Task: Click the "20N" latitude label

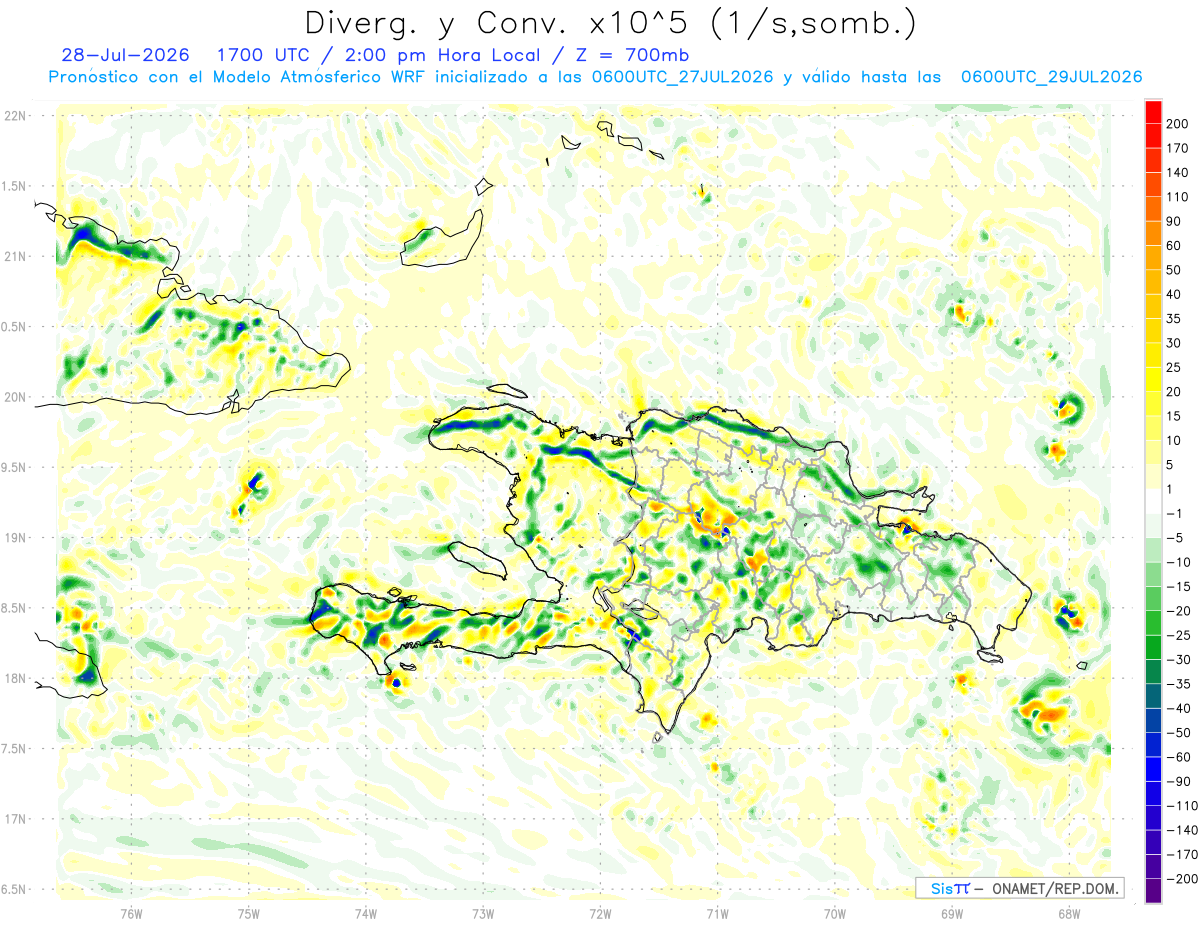Action: coord(14,397)
